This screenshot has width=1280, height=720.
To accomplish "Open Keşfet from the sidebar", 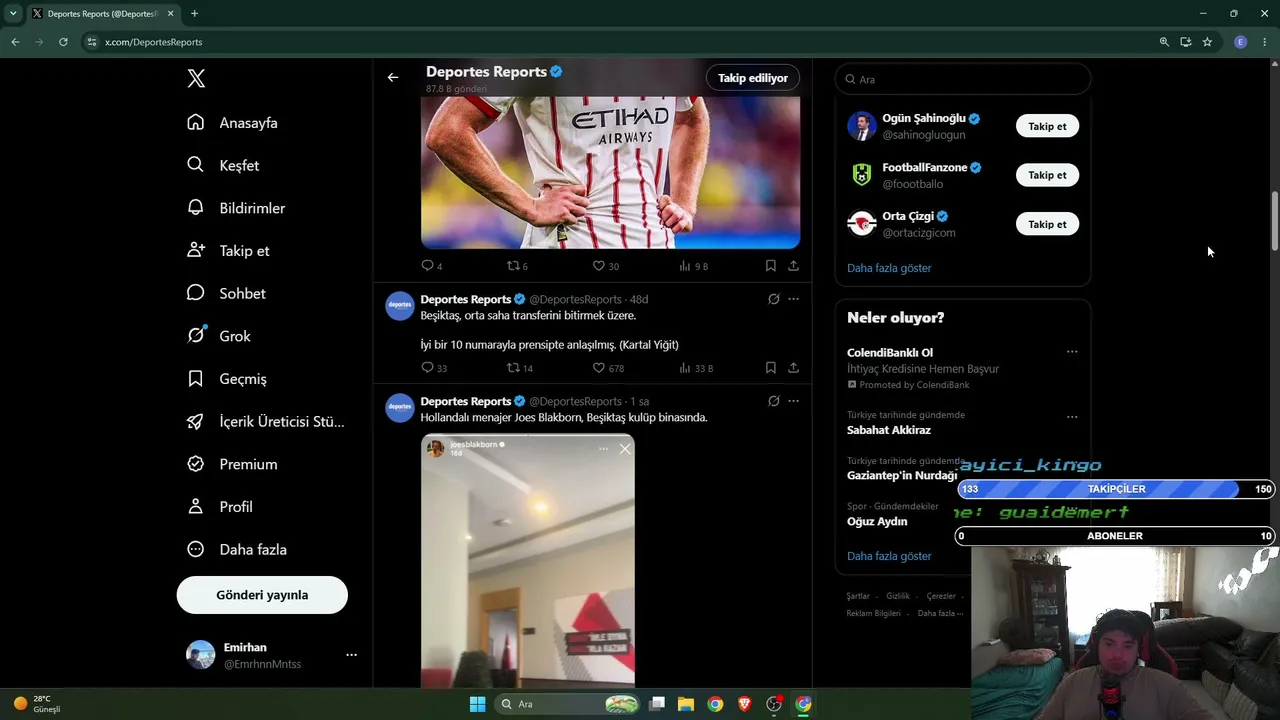I will click(223, 165).
